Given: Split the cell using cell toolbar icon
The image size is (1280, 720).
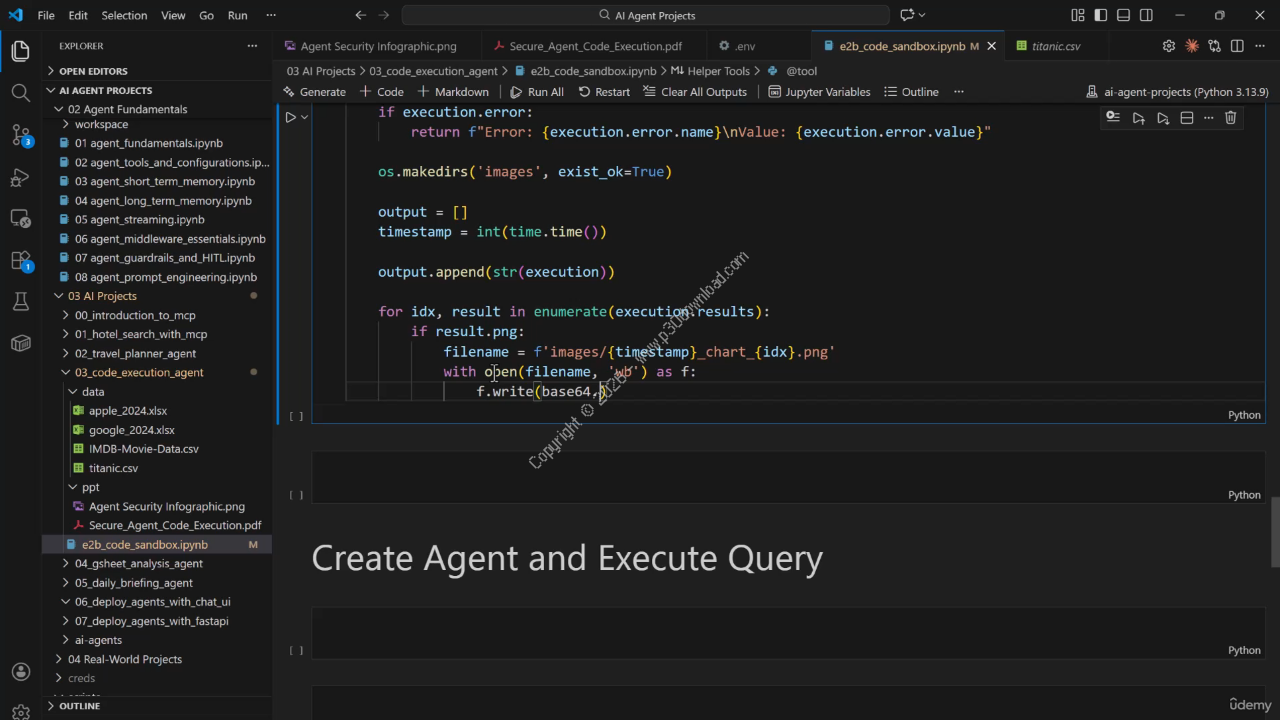Looking at the screenshot, I should click(1187, 118).
